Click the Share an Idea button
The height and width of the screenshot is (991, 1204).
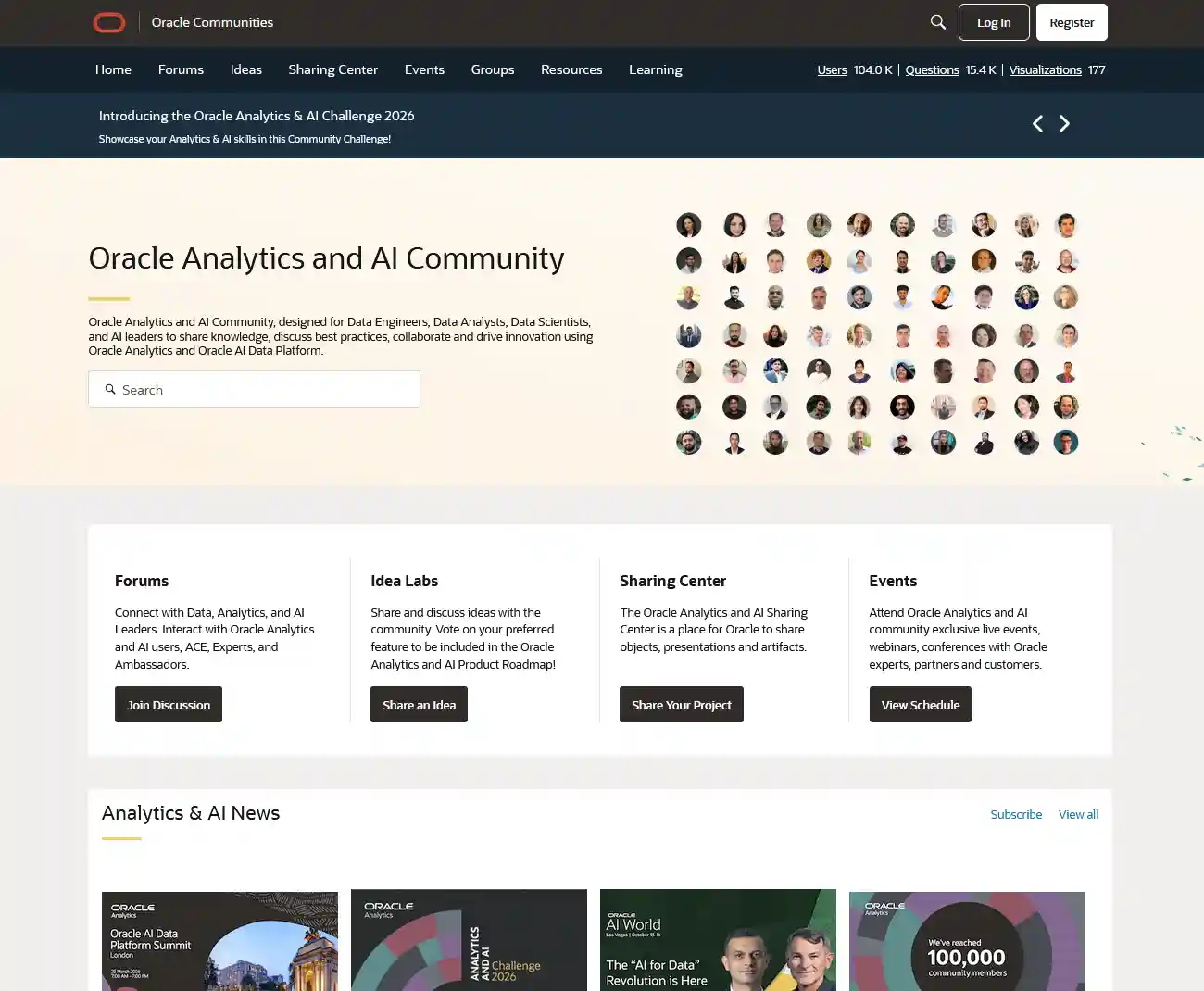[419, 705]
